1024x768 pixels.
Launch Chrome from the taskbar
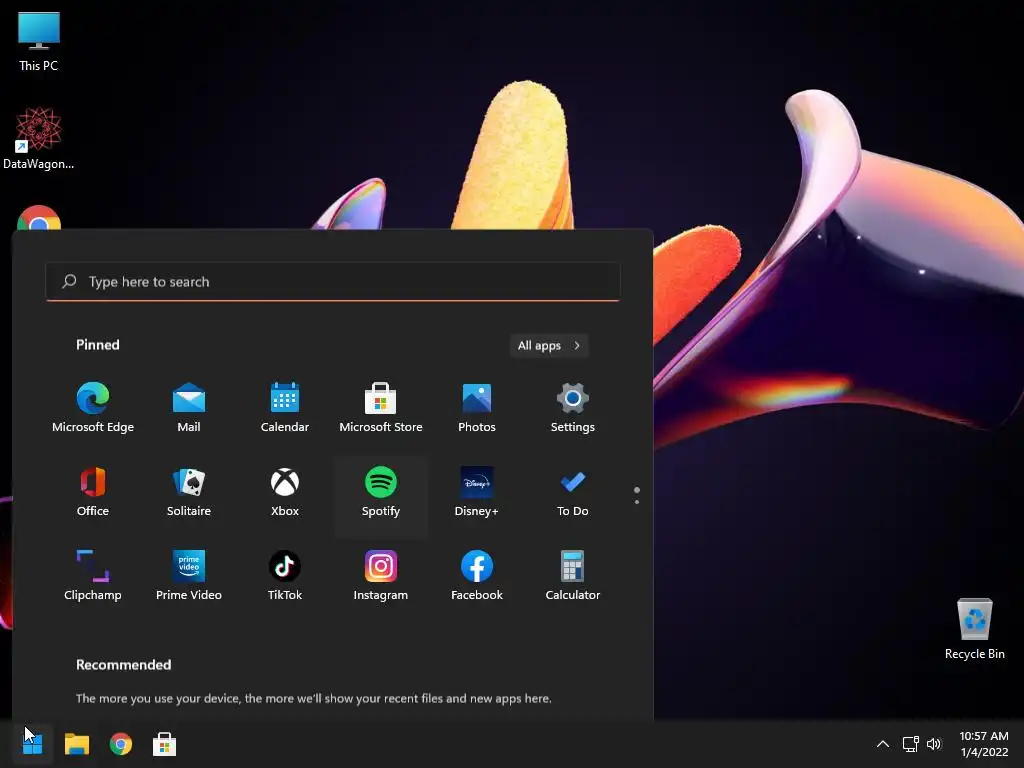tap(121, 744)
